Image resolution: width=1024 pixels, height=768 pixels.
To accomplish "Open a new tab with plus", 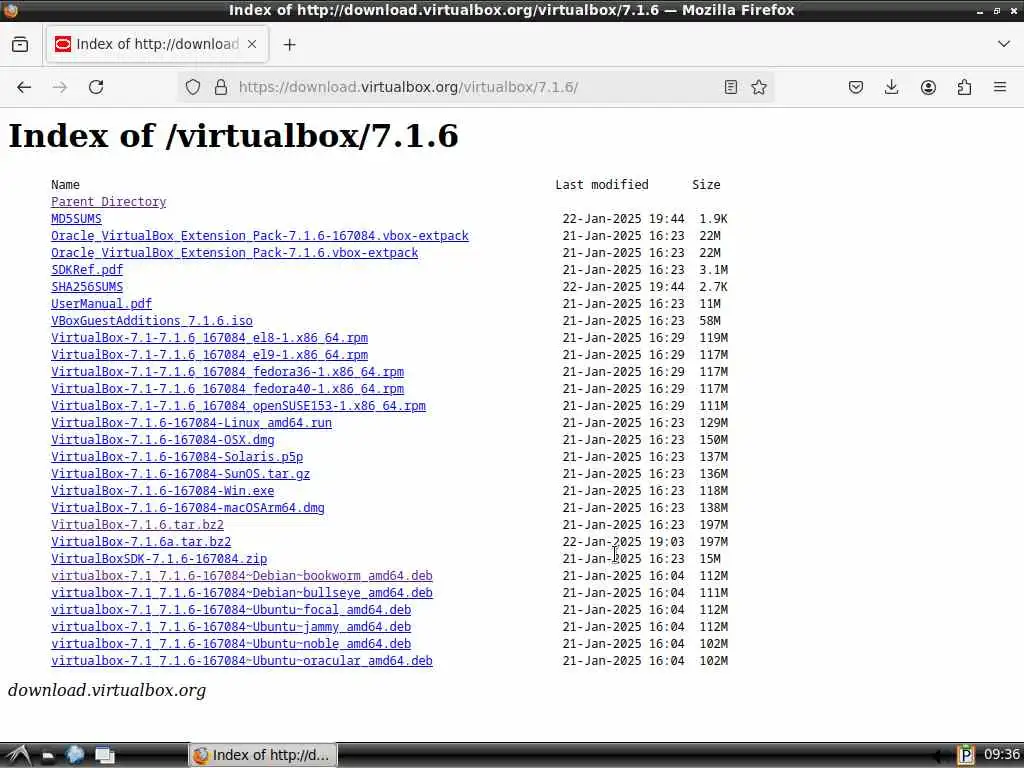I will [290, 44].
